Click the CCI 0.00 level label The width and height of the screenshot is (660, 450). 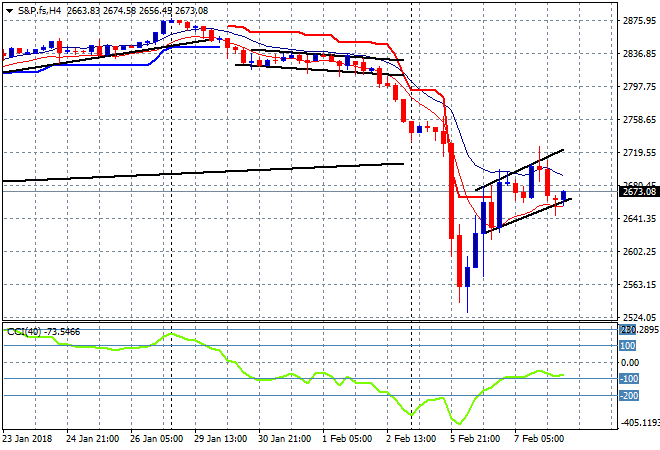tap(630, 362)
